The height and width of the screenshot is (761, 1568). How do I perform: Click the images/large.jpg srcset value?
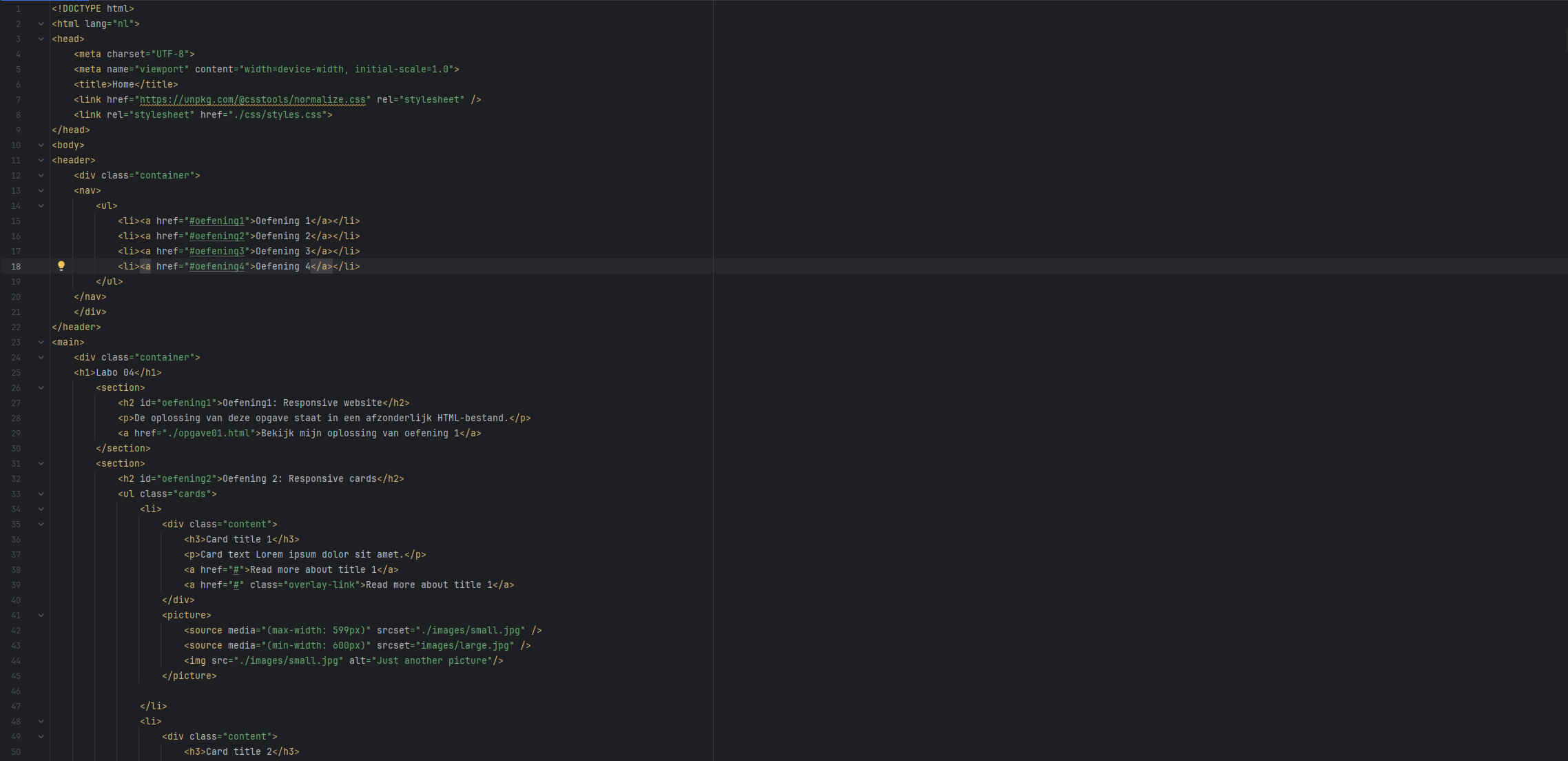tap(465, 646)
